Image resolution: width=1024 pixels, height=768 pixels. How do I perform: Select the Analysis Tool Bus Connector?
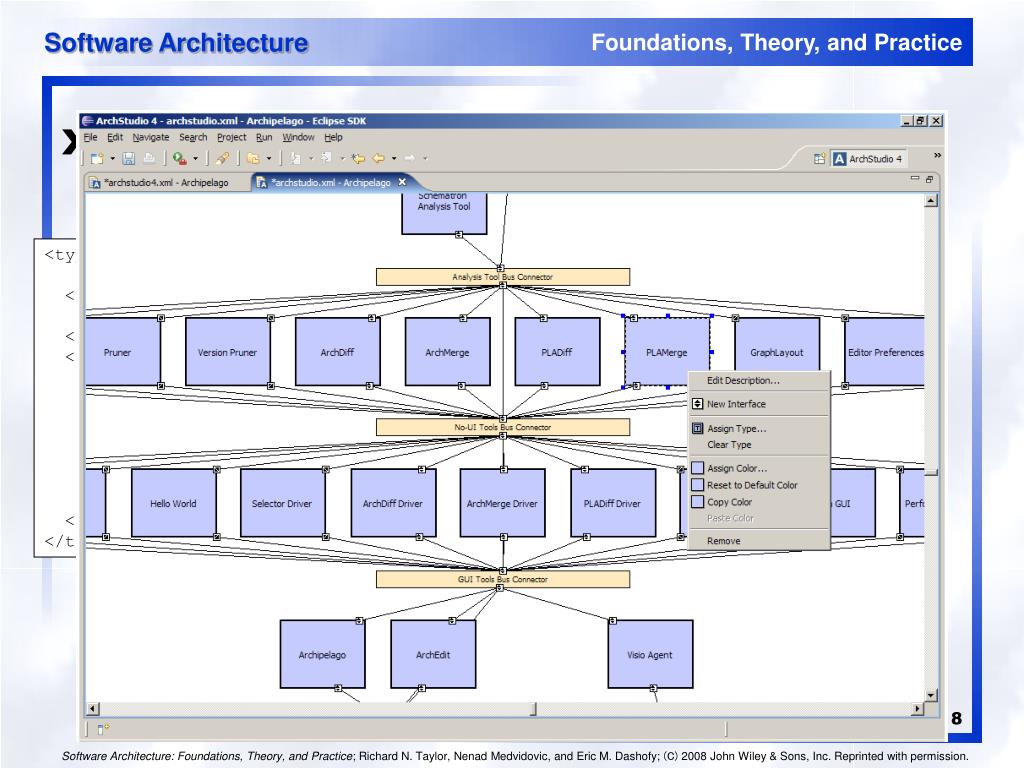[503, 277]
